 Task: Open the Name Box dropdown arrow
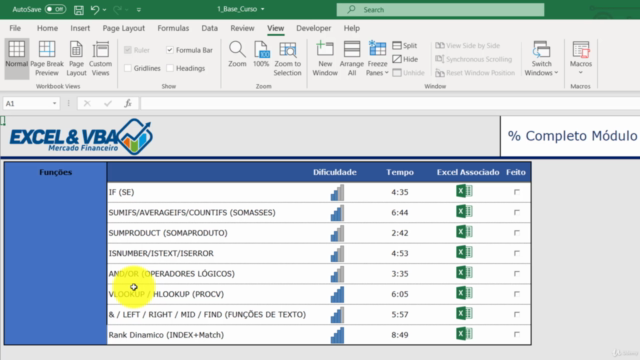pos(54,103)
